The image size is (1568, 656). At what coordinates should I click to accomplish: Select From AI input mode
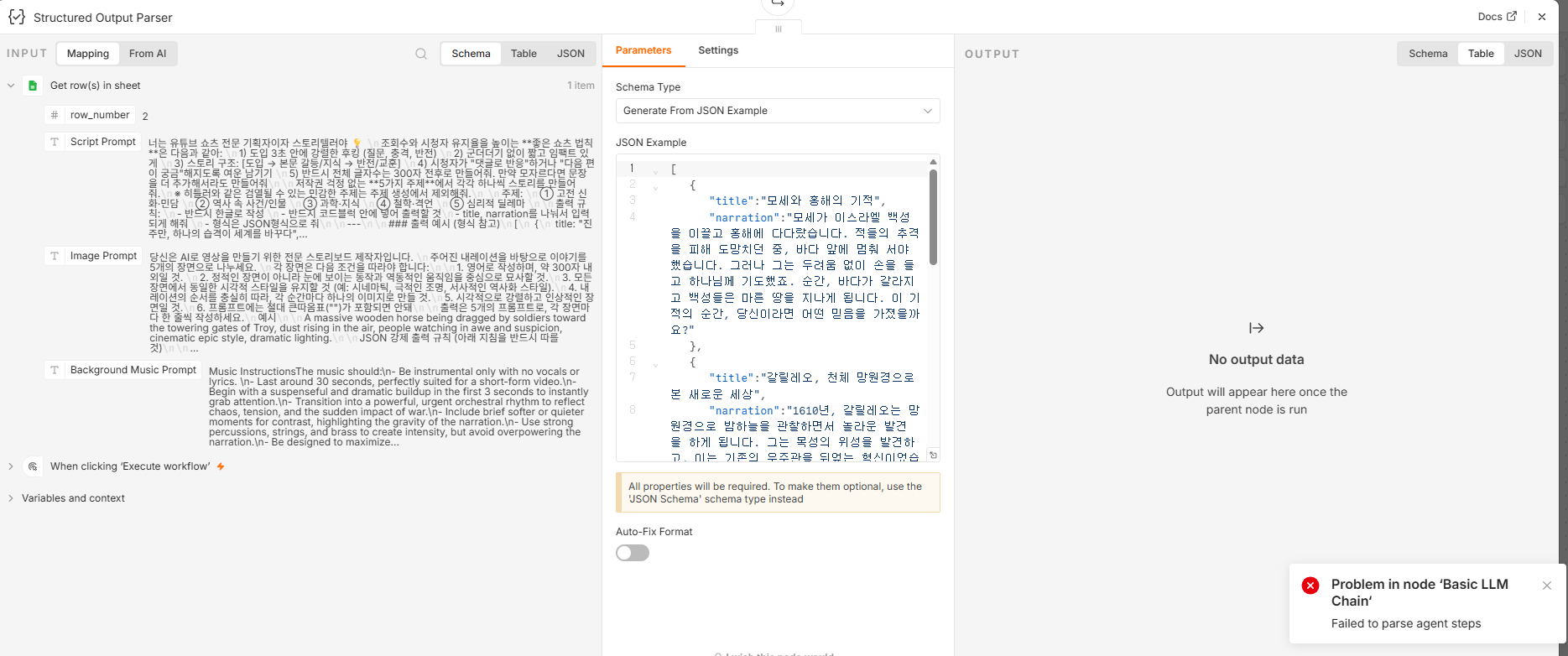[x=148, y=54]
